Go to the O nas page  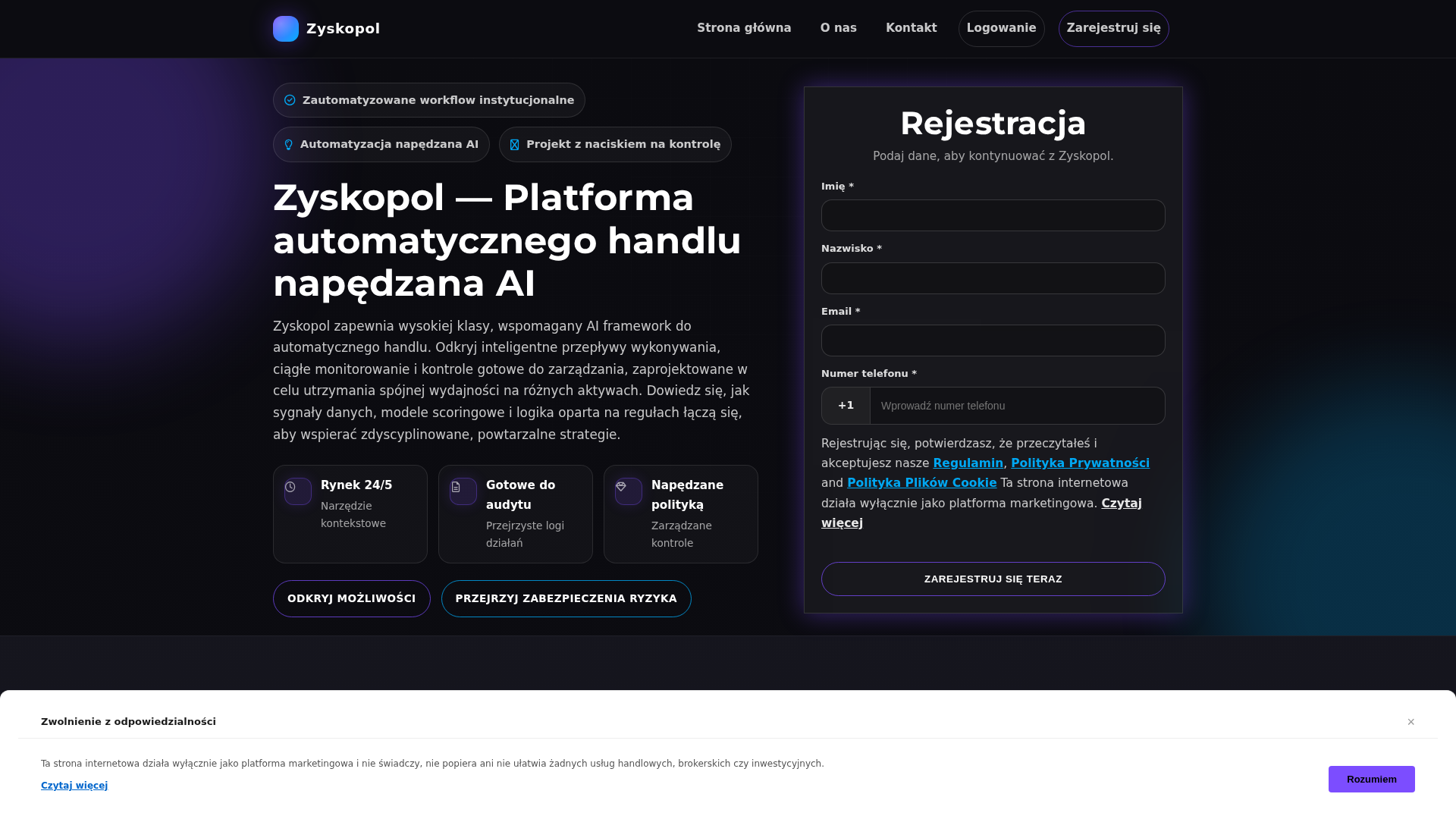pyautogui.click(x=839, y=28)
